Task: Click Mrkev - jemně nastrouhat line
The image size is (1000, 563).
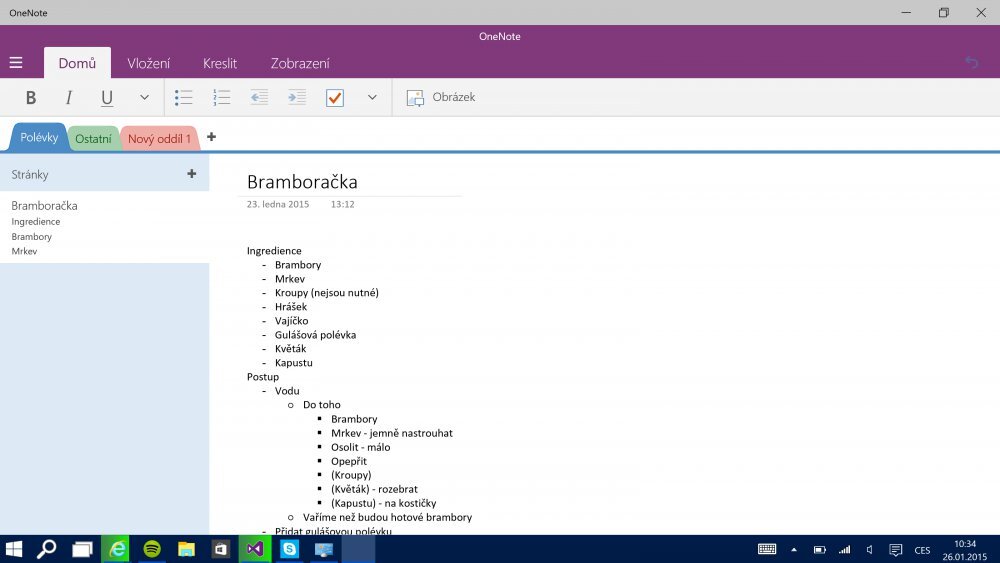Action: (392, 433)
